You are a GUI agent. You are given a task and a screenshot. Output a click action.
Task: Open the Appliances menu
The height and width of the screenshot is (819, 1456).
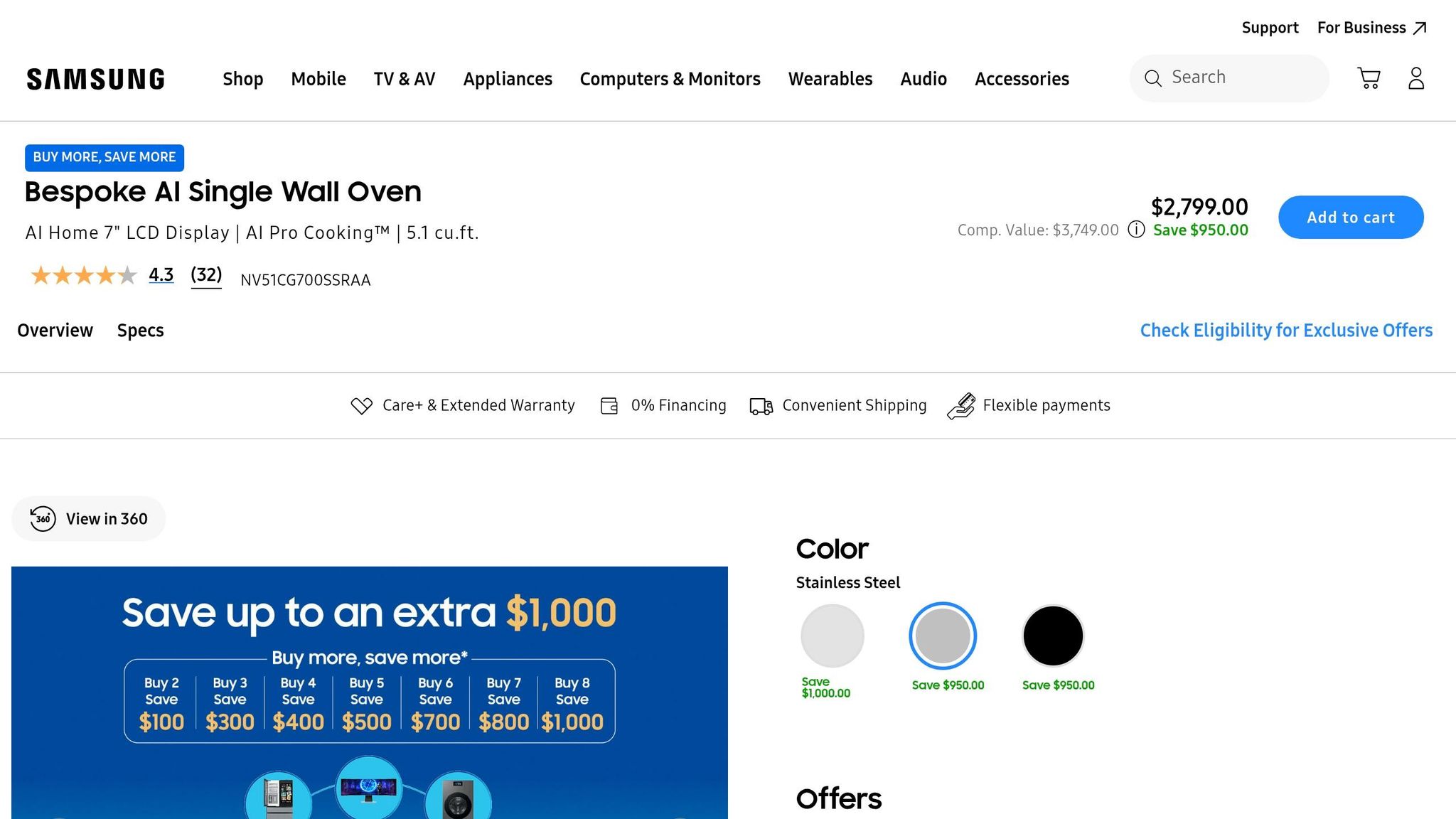(507, 79)
